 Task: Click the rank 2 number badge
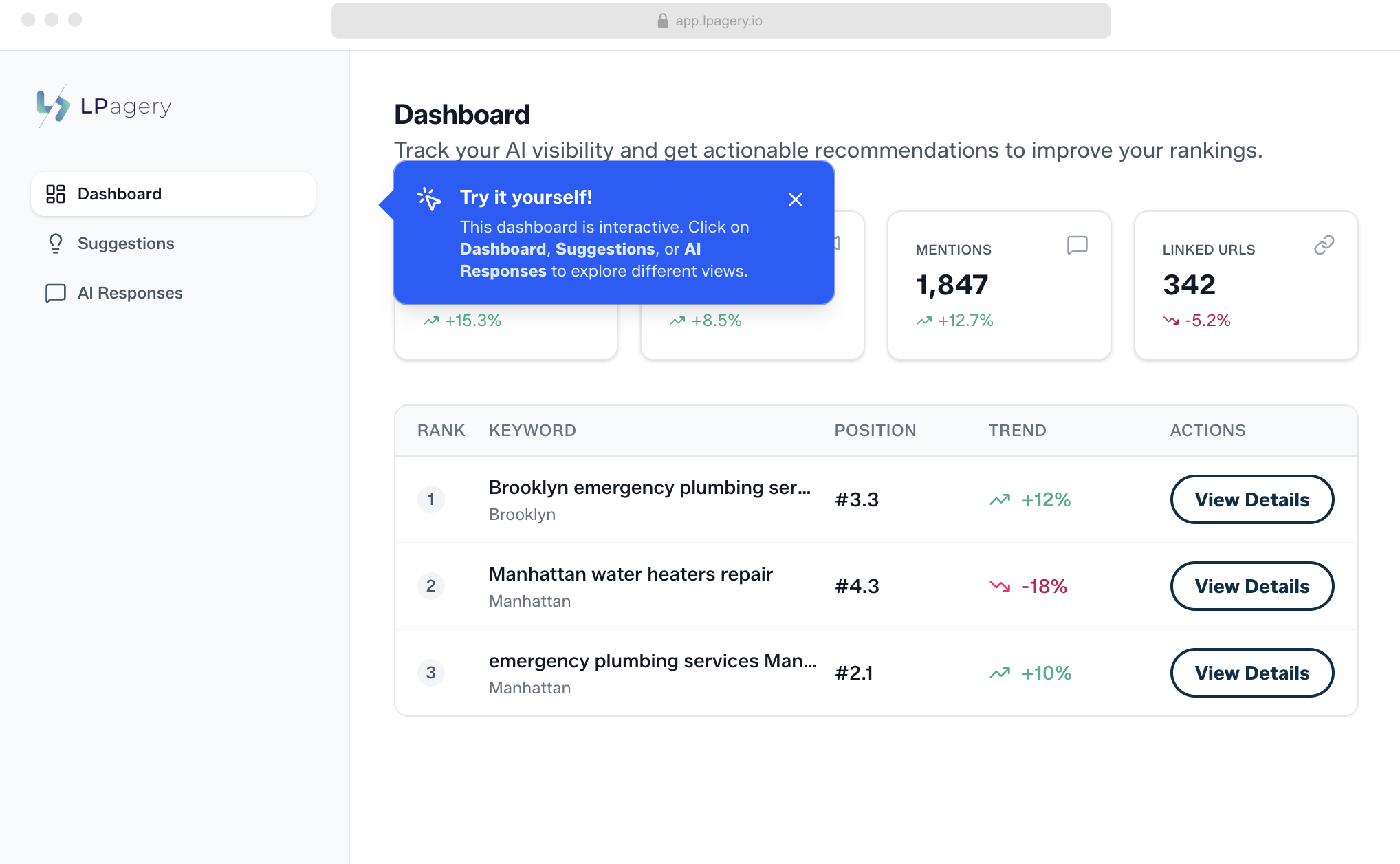point(431,586)
